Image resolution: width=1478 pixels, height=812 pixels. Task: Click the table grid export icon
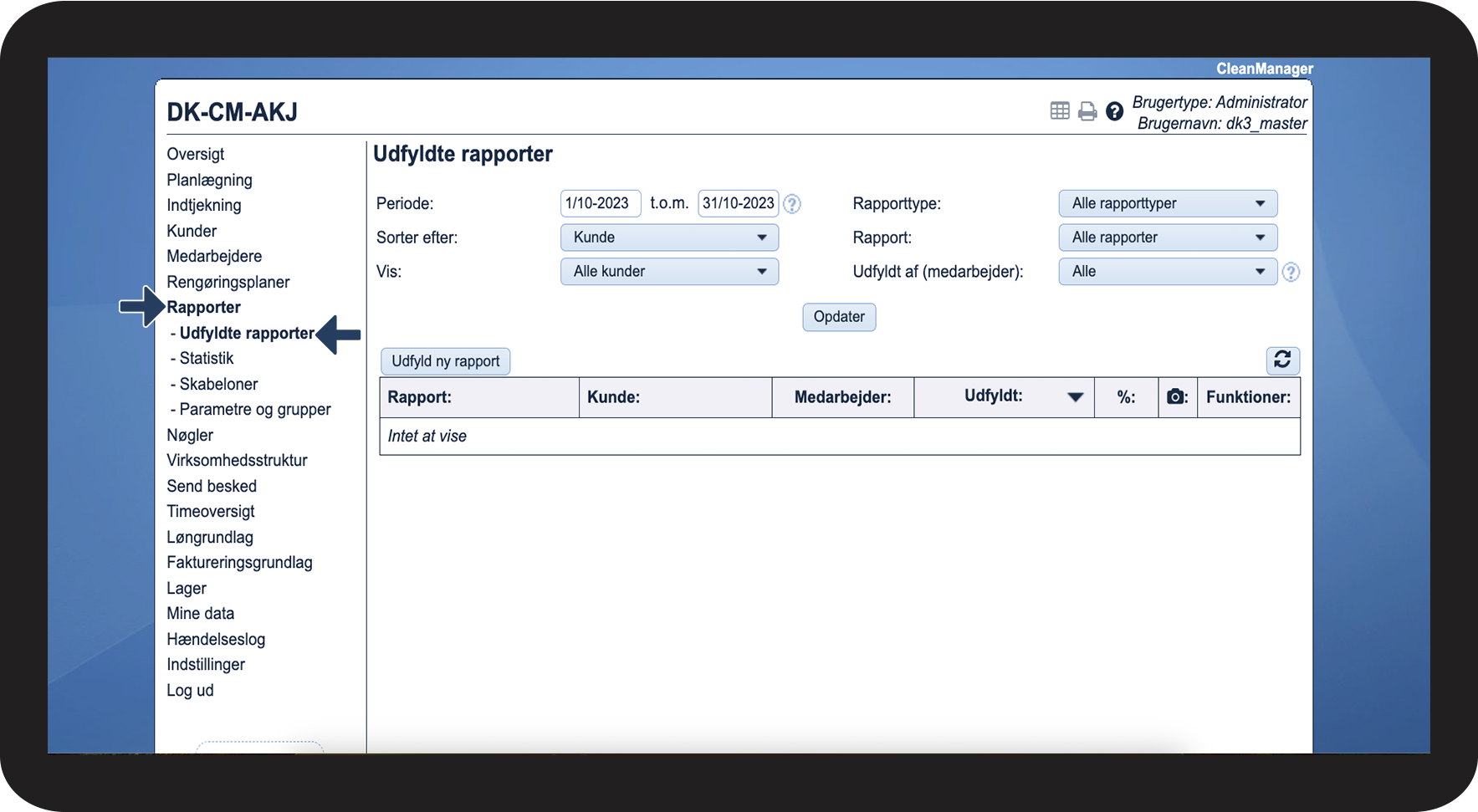[1060, 110]
